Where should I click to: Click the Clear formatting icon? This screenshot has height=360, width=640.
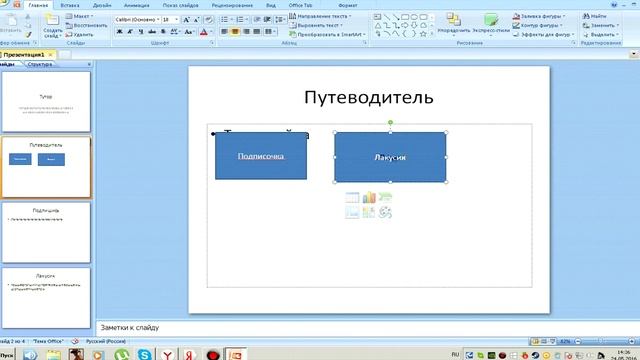(208, 20)
